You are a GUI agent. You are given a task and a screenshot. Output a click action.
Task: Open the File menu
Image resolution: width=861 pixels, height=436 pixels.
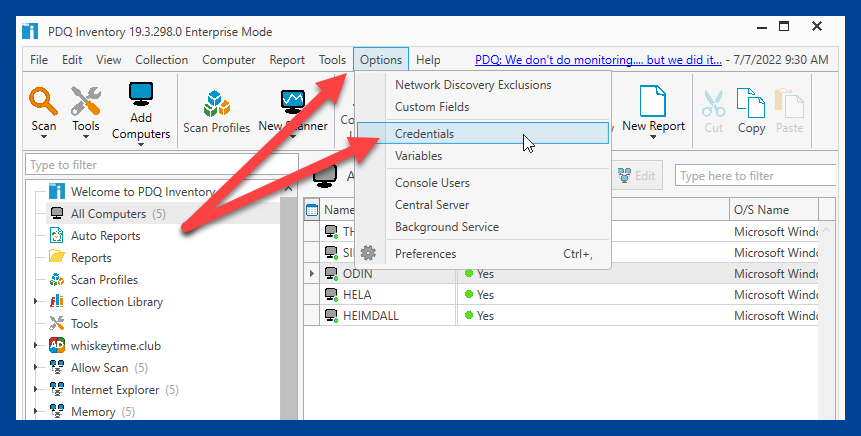click(x=39, y=60)
